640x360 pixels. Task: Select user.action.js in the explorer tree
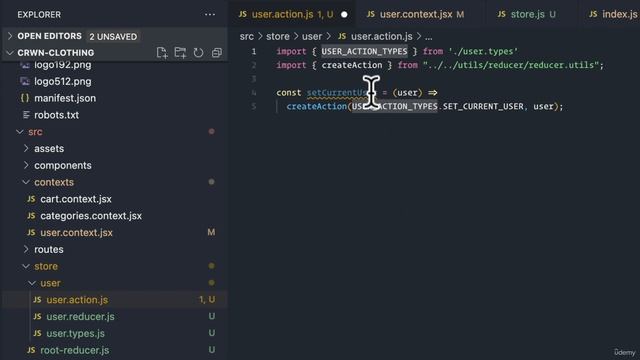click(77, 300)
